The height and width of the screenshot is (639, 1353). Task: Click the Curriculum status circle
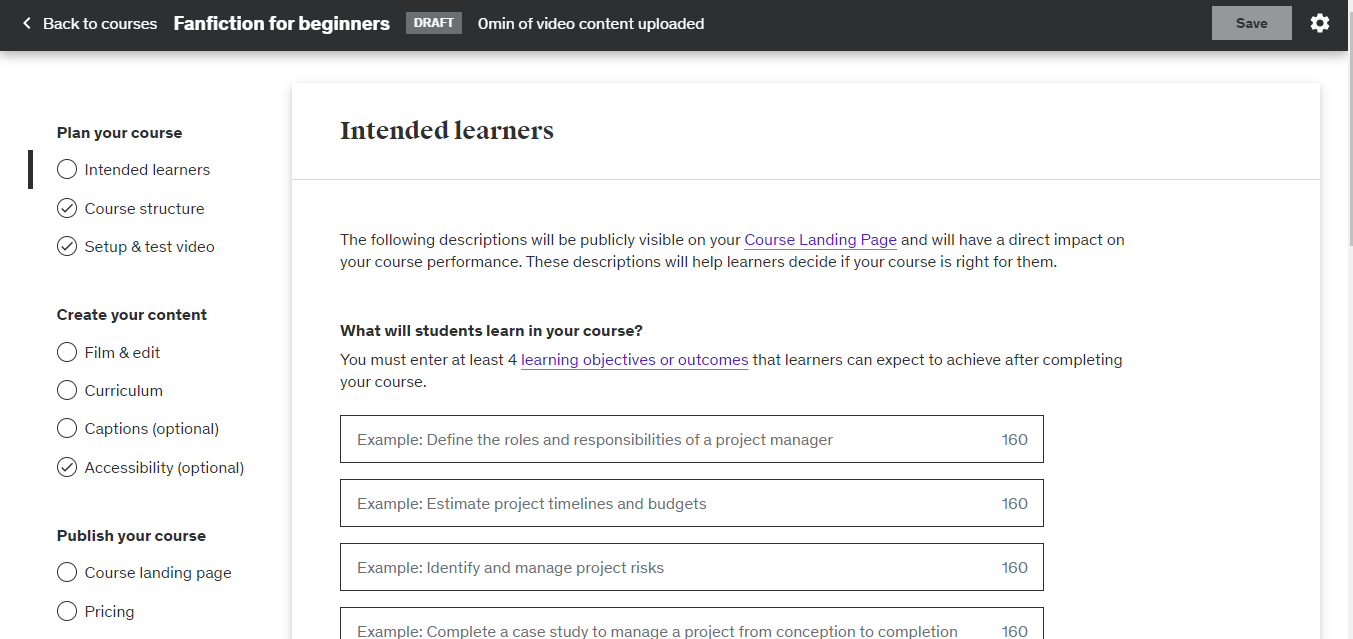[67, 390]
